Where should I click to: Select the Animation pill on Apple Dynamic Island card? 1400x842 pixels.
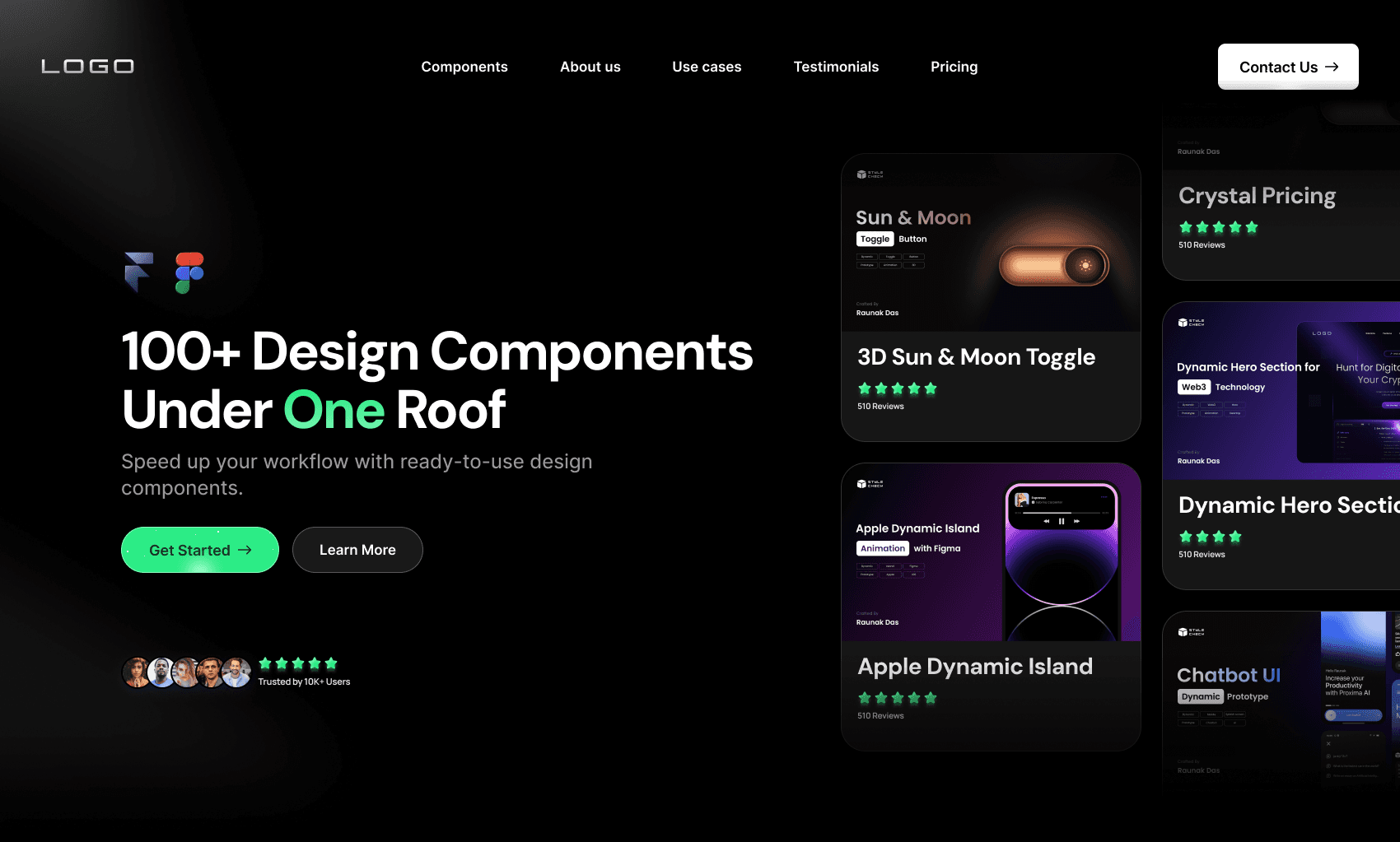point(882,547)
